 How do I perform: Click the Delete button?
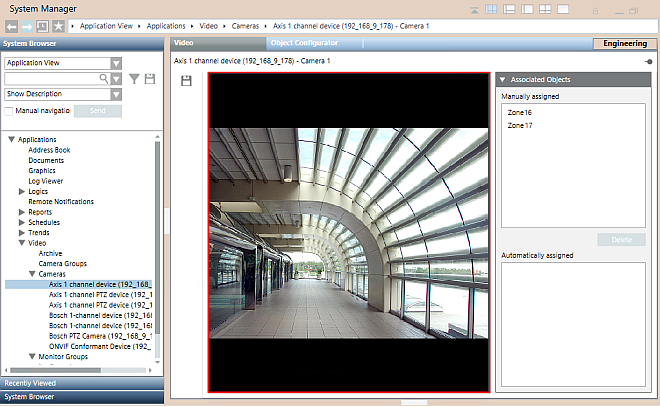pyautogui.click(x=620, y=240)
